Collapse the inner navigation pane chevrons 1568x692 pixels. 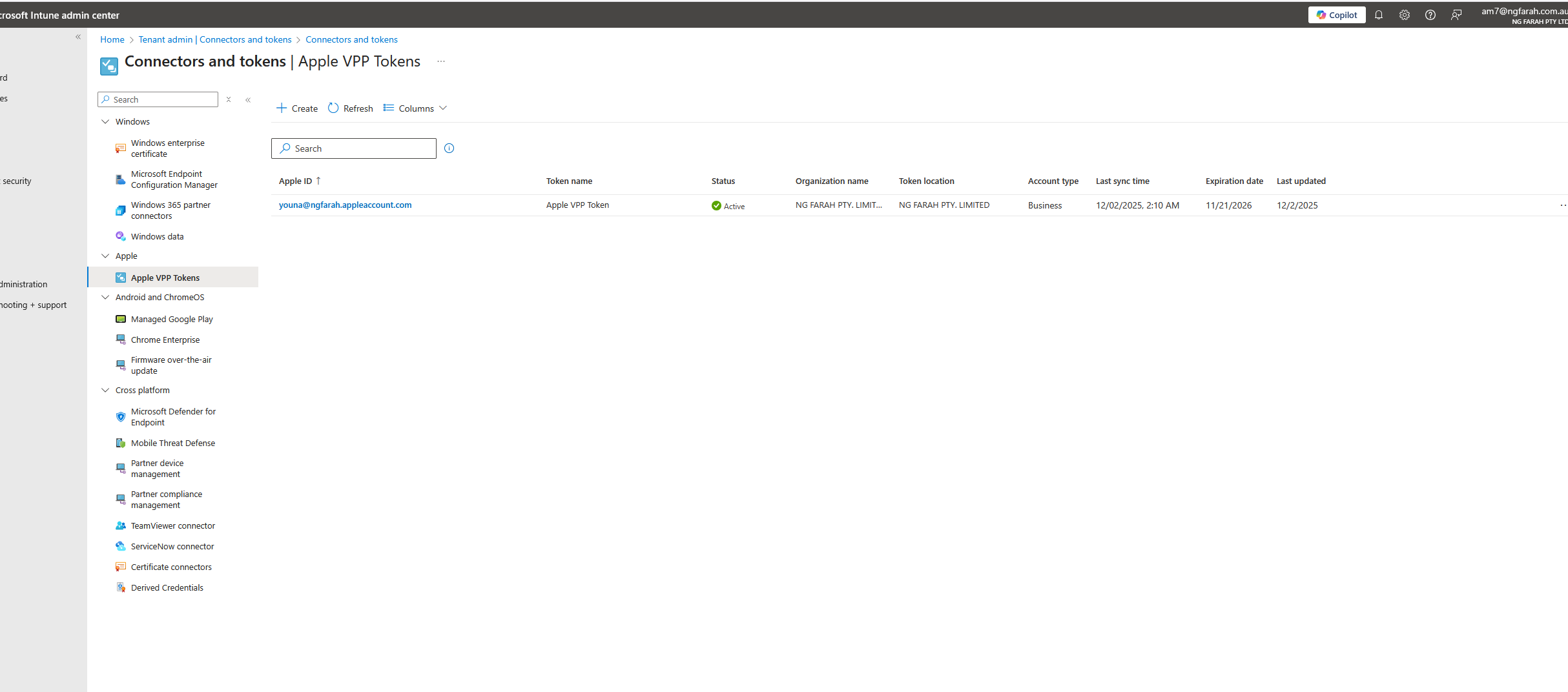248,99
